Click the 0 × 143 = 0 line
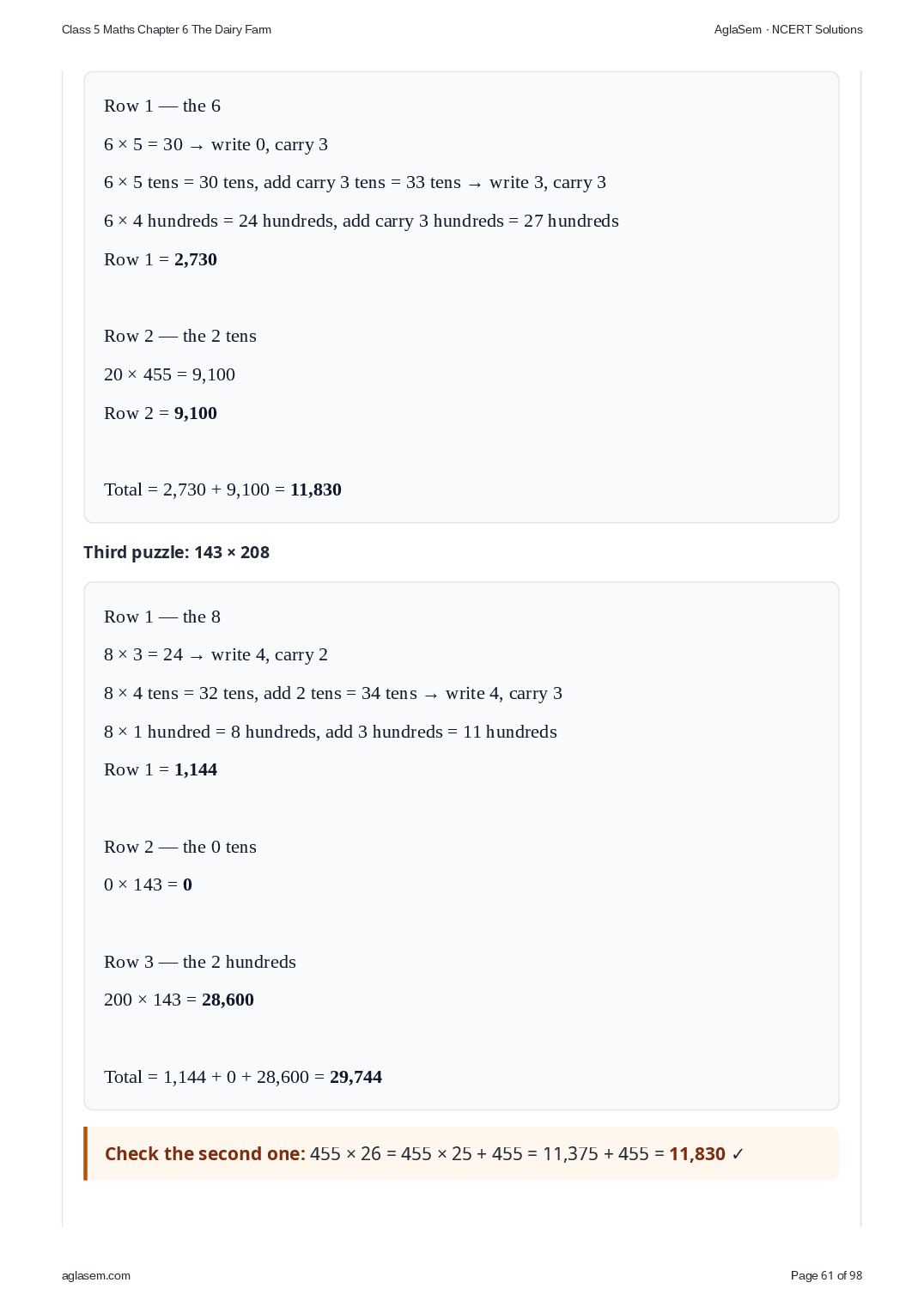The height and width of the screenshot is (1307, 924). click(x=148, y=885)
